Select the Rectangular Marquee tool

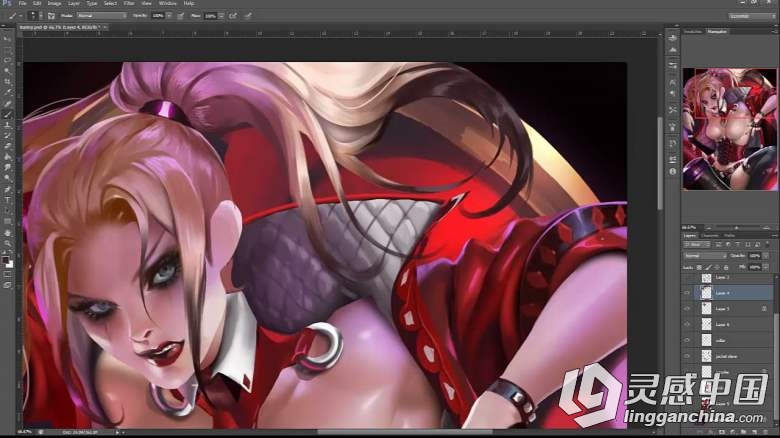(7, 49)
